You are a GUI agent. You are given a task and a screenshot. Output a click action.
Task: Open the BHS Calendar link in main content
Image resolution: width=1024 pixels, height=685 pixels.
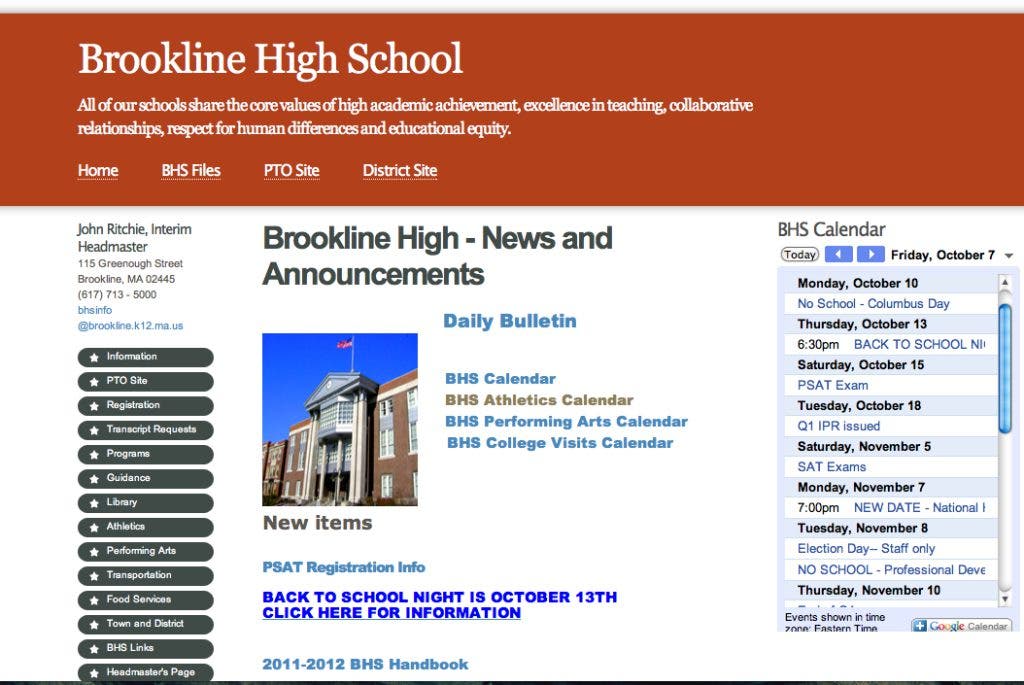pyautogui.click(x=500, y=379)
